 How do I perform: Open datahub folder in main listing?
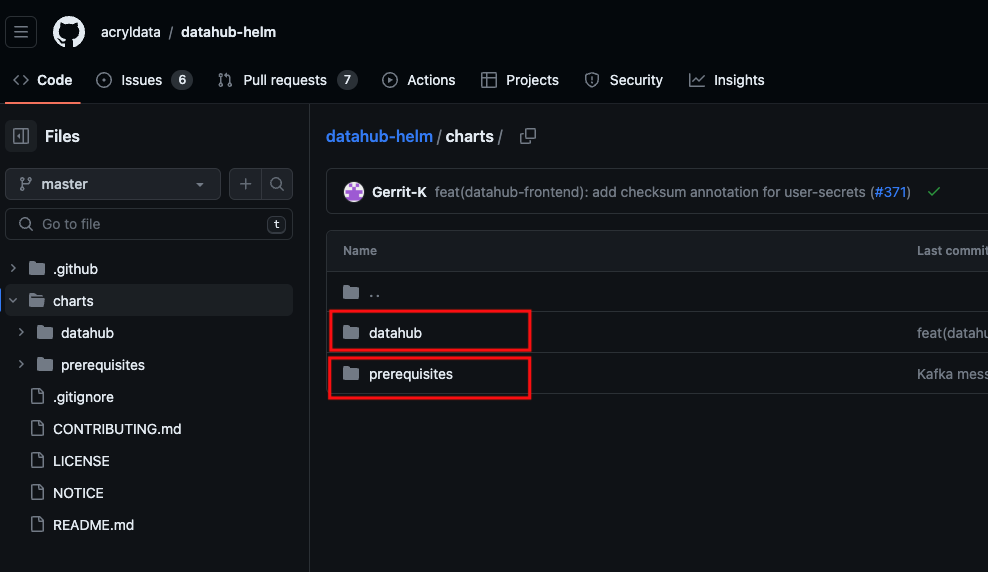396,333
